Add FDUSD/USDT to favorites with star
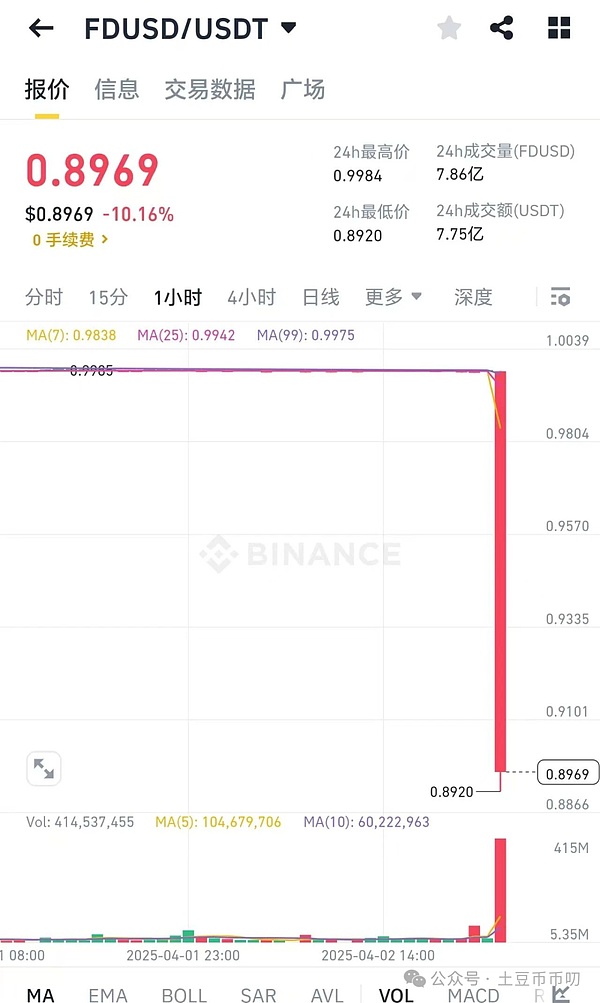 click(x=449, y=28)
